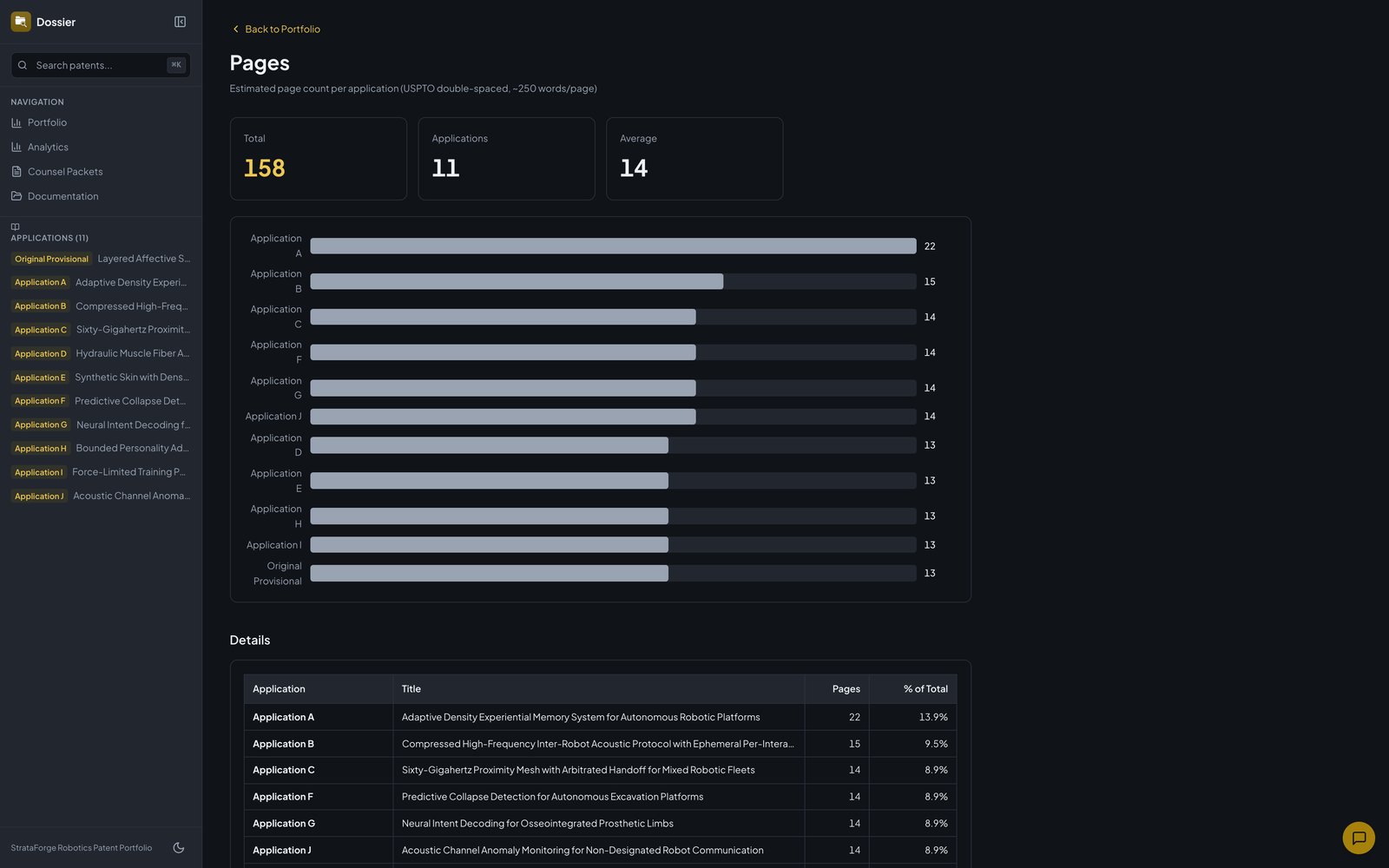Click the Application B chart bar

pos(517,281)
